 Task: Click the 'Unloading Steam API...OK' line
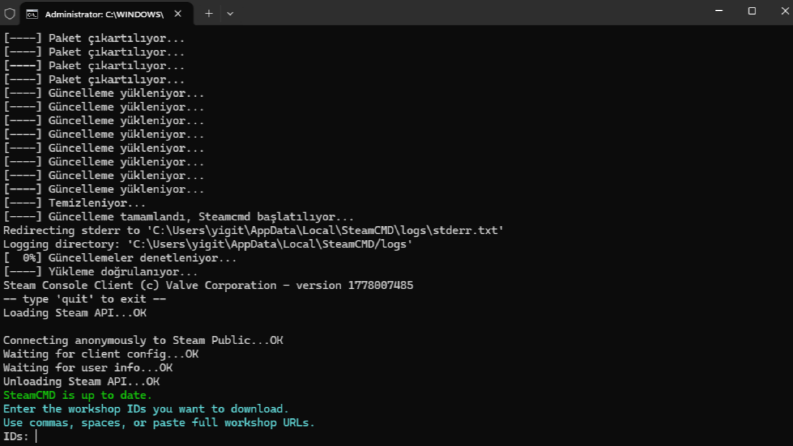click(x=81, y=381)
